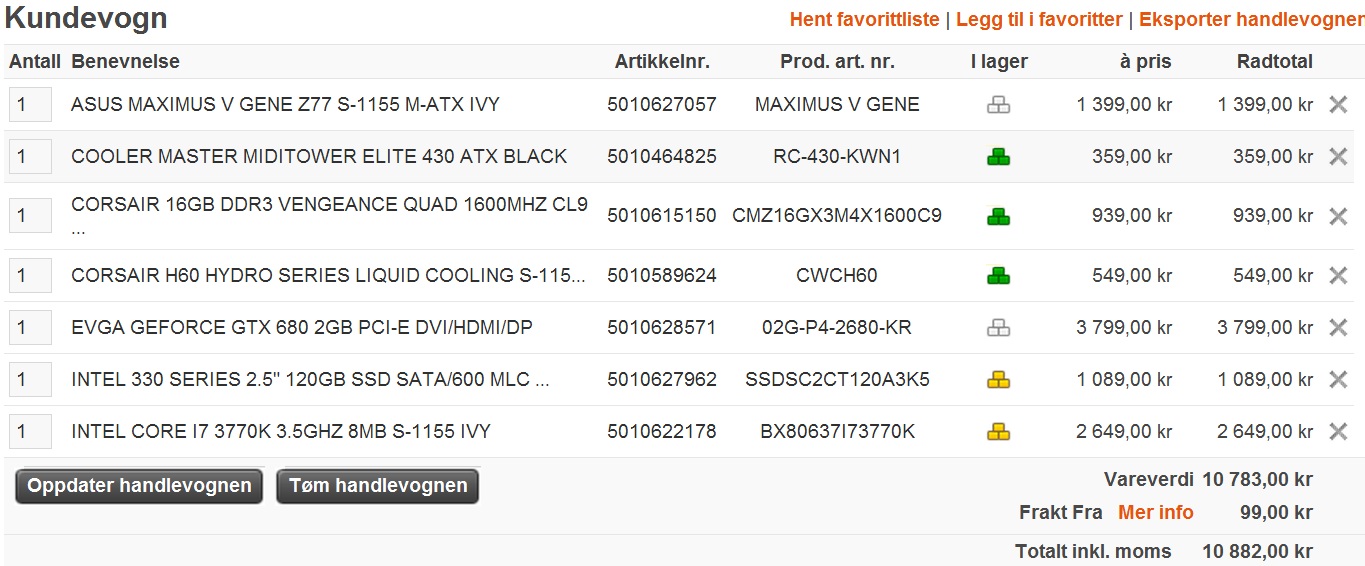Open Hent favorittliste link
The width and height of the screenshot is (1365, 566).
tap(865, 19)
